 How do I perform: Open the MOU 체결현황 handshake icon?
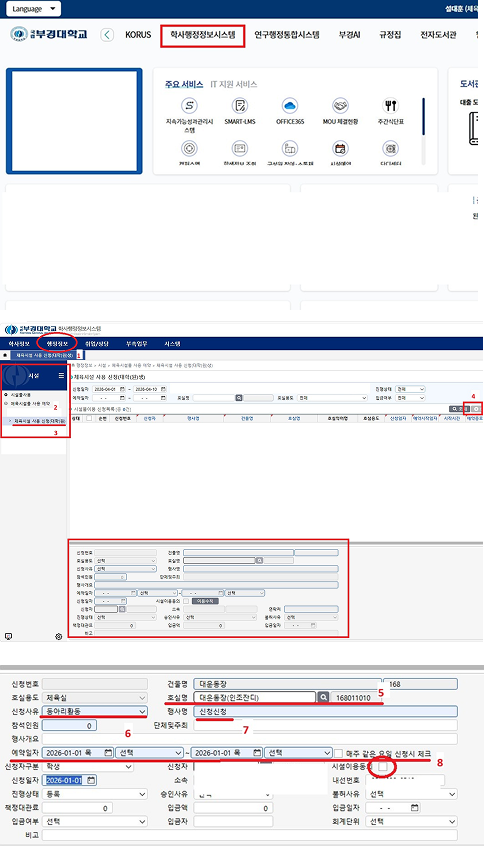pyautogui.click(x=340, y=105)
